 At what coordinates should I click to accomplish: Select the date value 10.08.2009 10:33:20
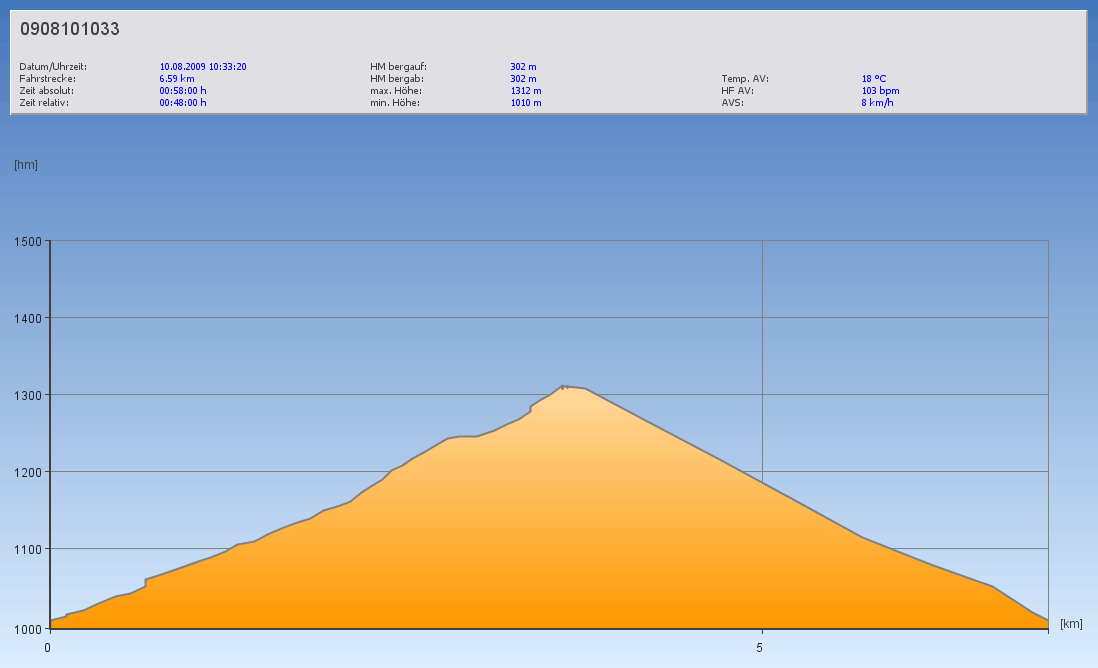pos(203,67)
